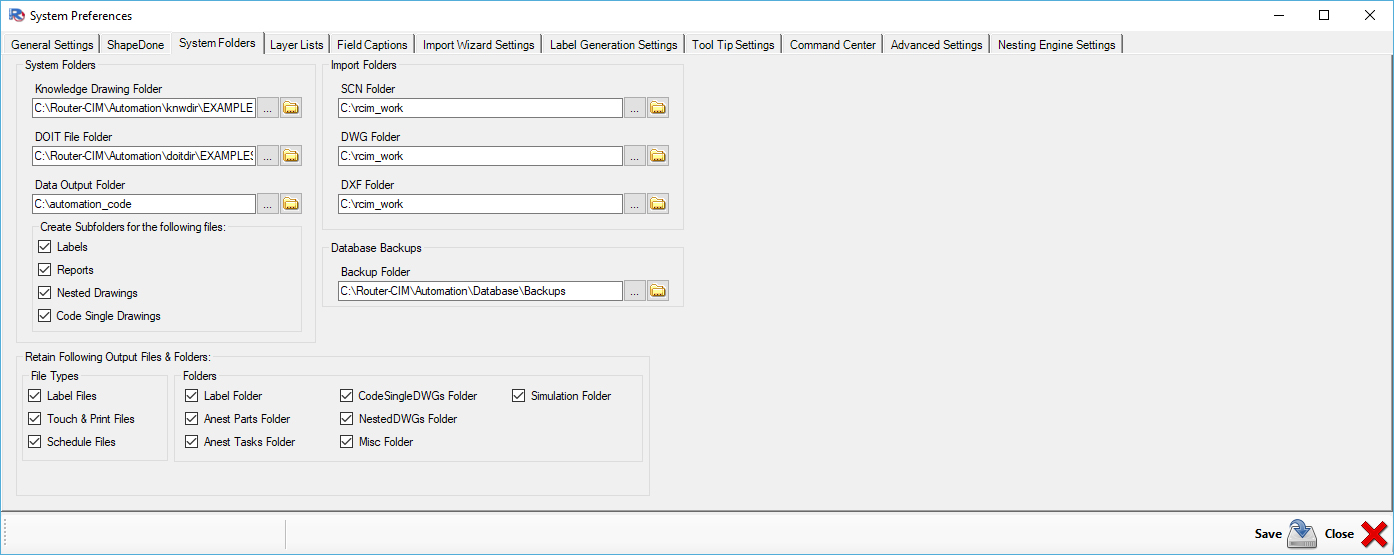Click ellipsis button for DOIT File Folder
Screen dimensions: 1394x555
pos(267,156)
